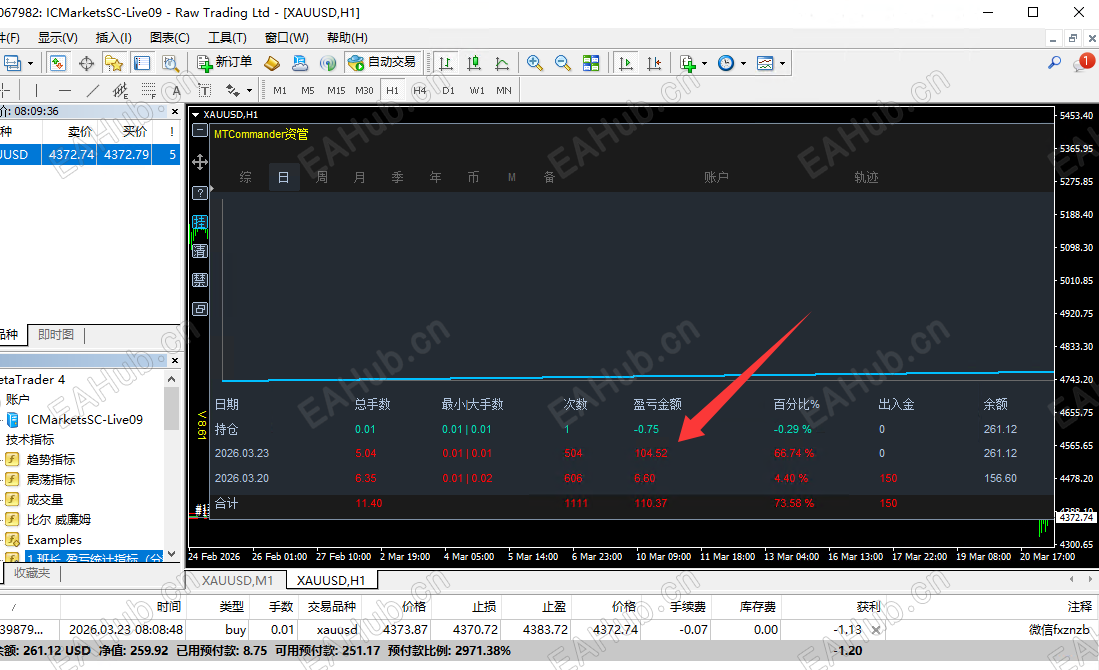Open the cloud hosting icon

pyautogui.click(x=300, y=63)
